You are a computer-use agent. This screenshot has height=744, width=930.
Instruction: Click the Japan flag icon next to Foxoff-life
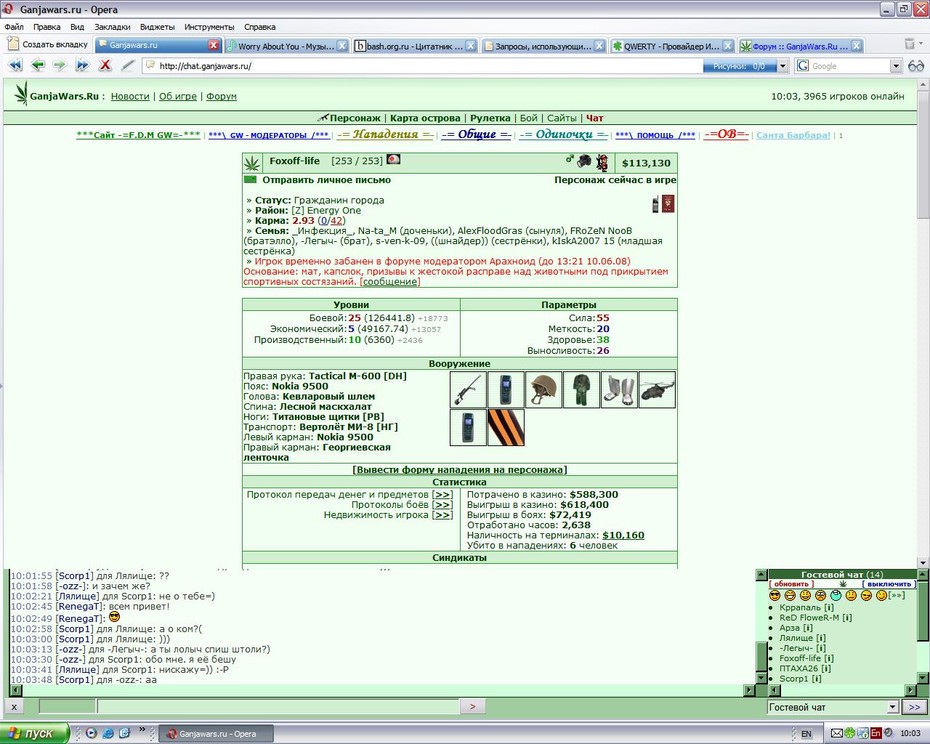[393, 159]
